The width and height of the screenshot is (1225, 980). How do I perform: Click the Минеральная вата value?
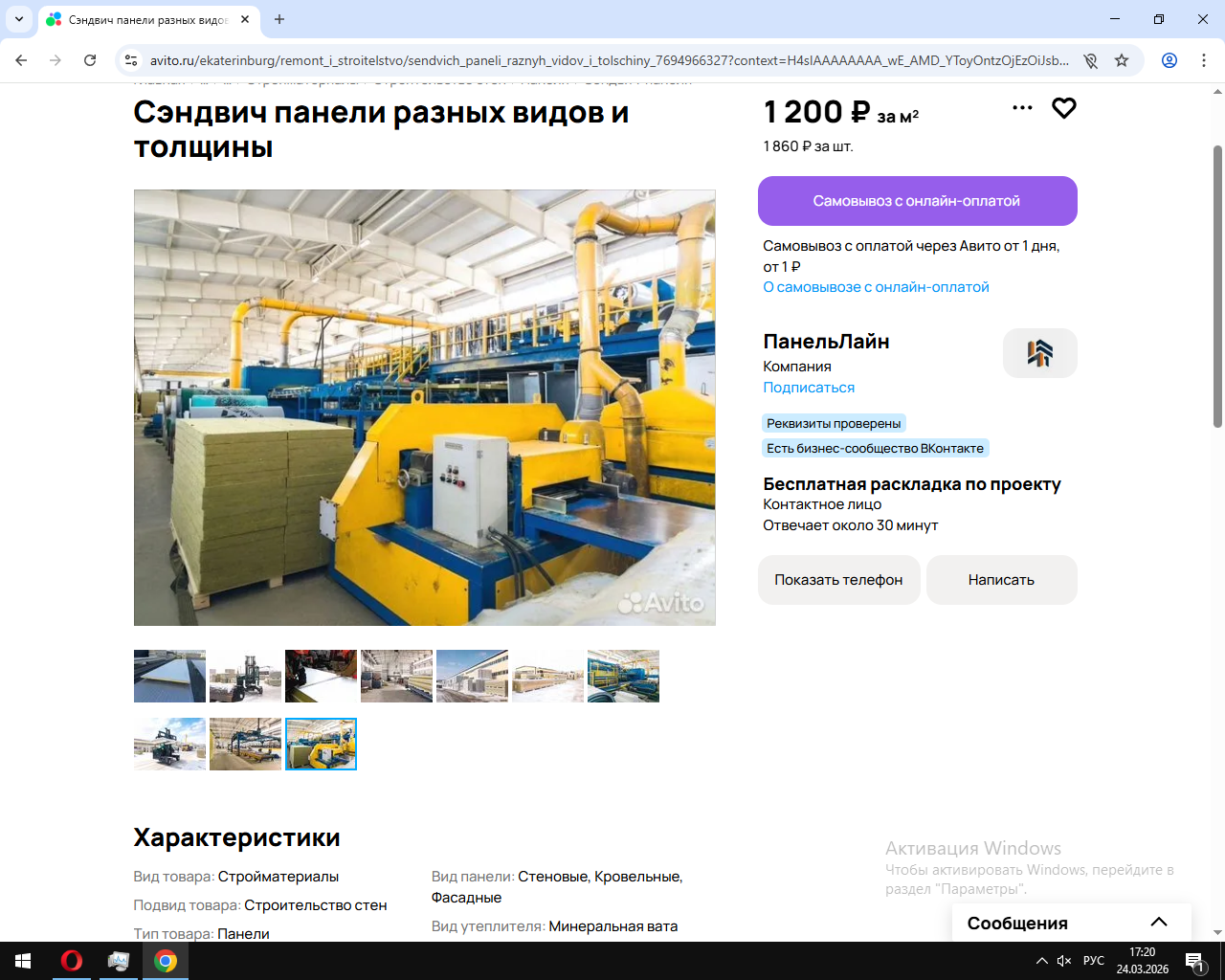pos(613,926)
